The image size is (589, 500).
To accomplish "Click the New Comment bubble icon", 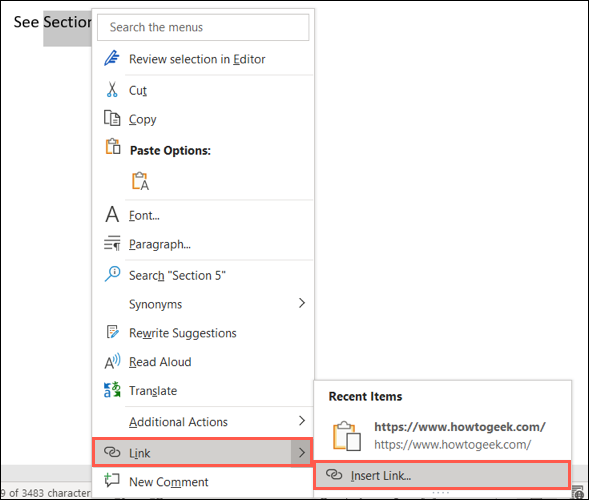I will point(112,480).
